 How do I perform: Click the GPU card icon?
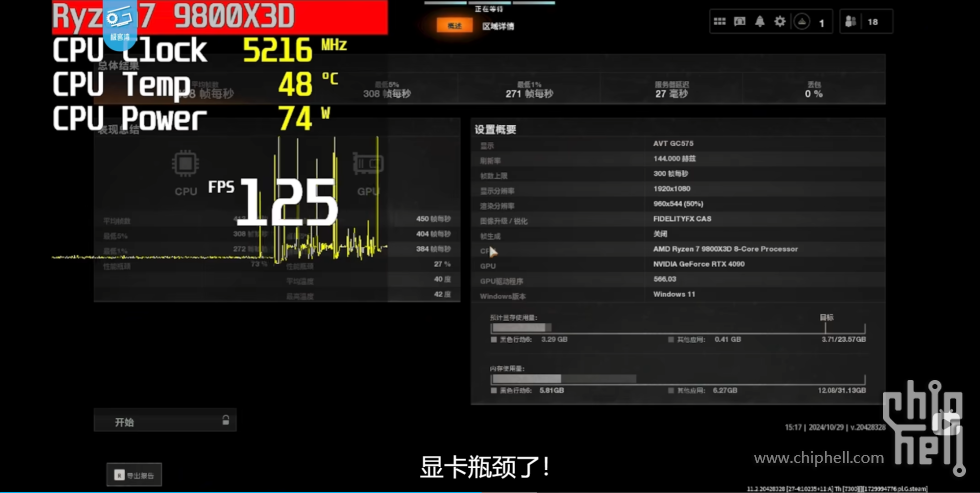368,164
